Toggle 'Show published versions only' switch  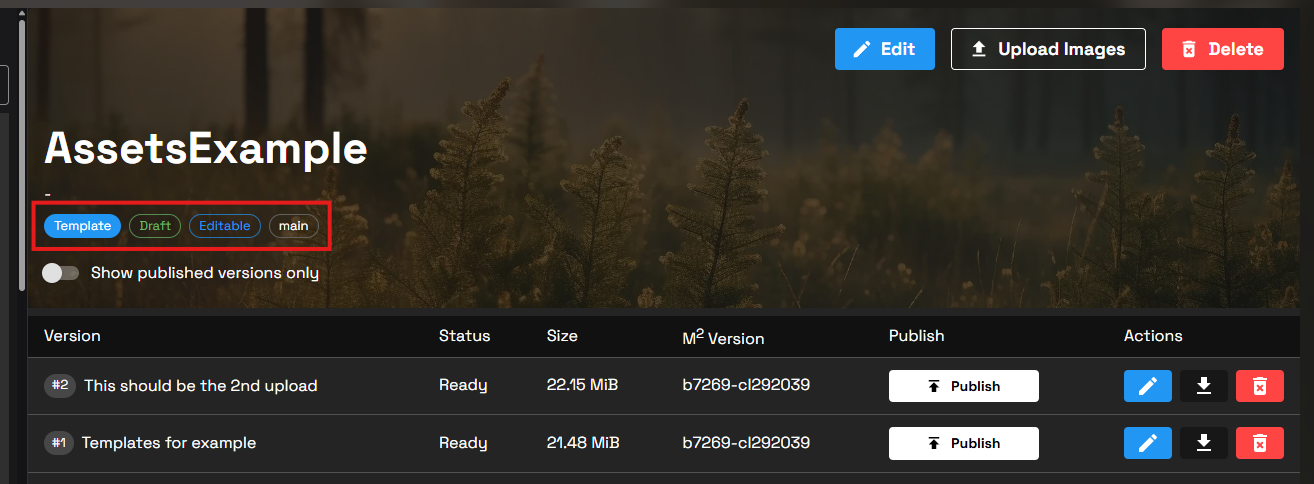click(x=61, y=273)
